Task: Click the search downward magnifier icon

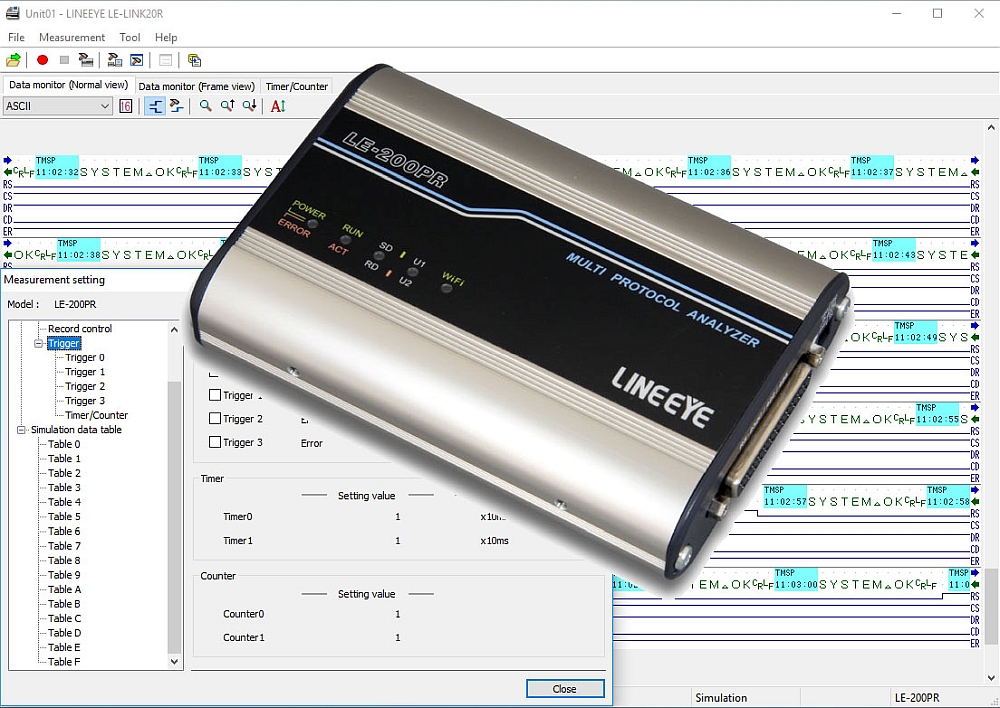Action: [249, 106]
